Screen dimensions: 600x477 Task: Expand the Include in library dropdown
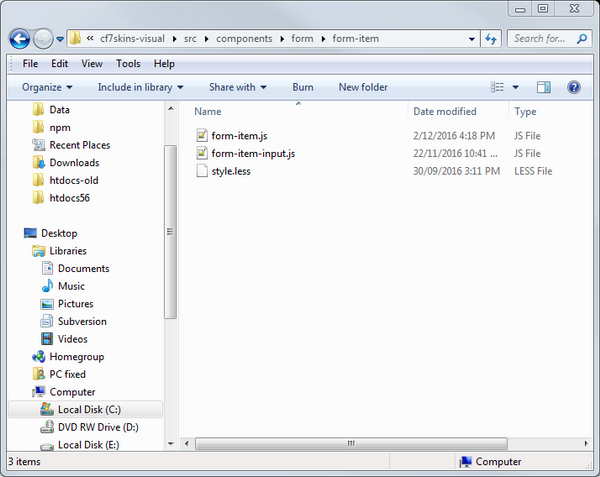coord(140,87)
